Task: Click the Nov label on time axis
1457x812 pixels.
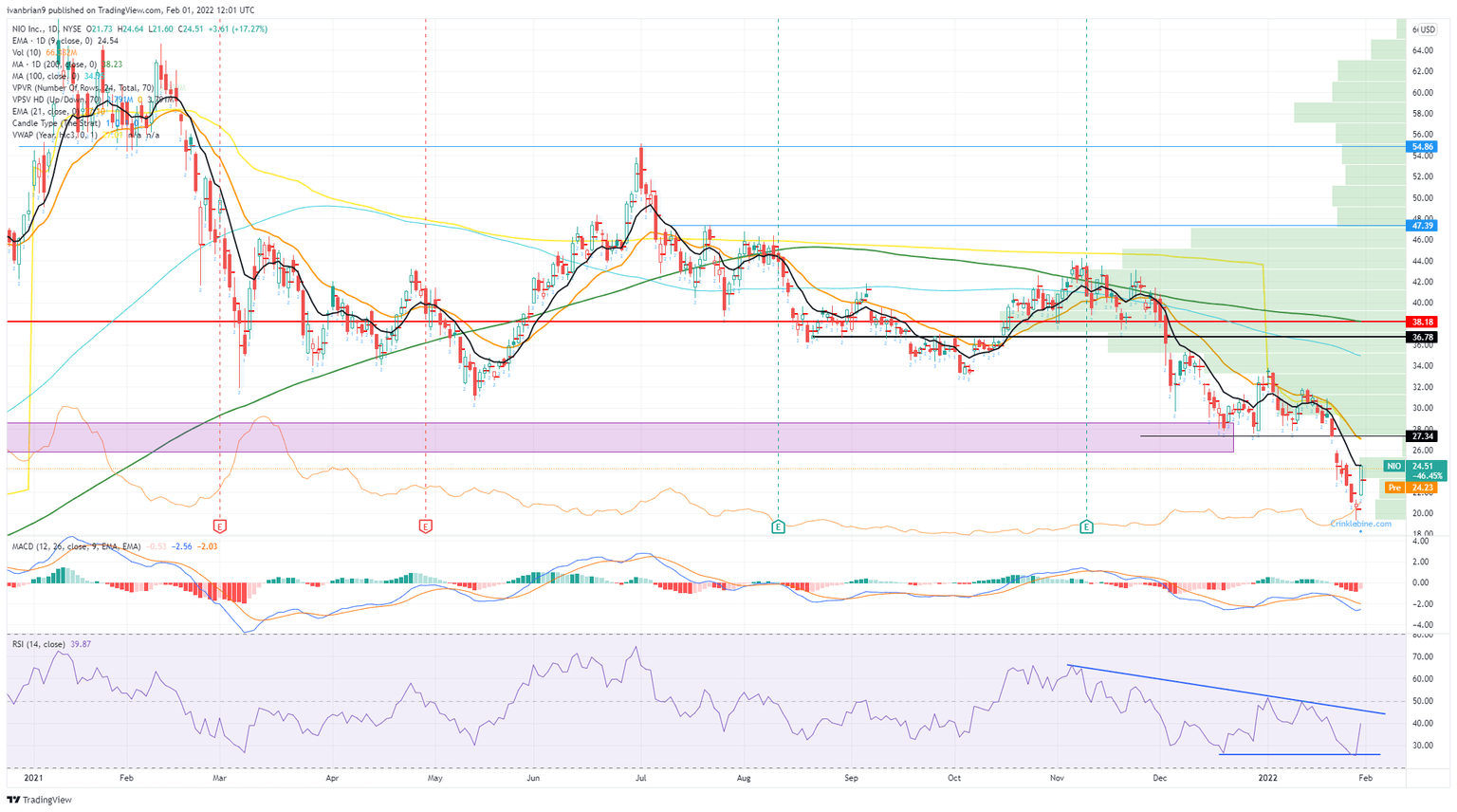Action: (x=1057, y=778)
